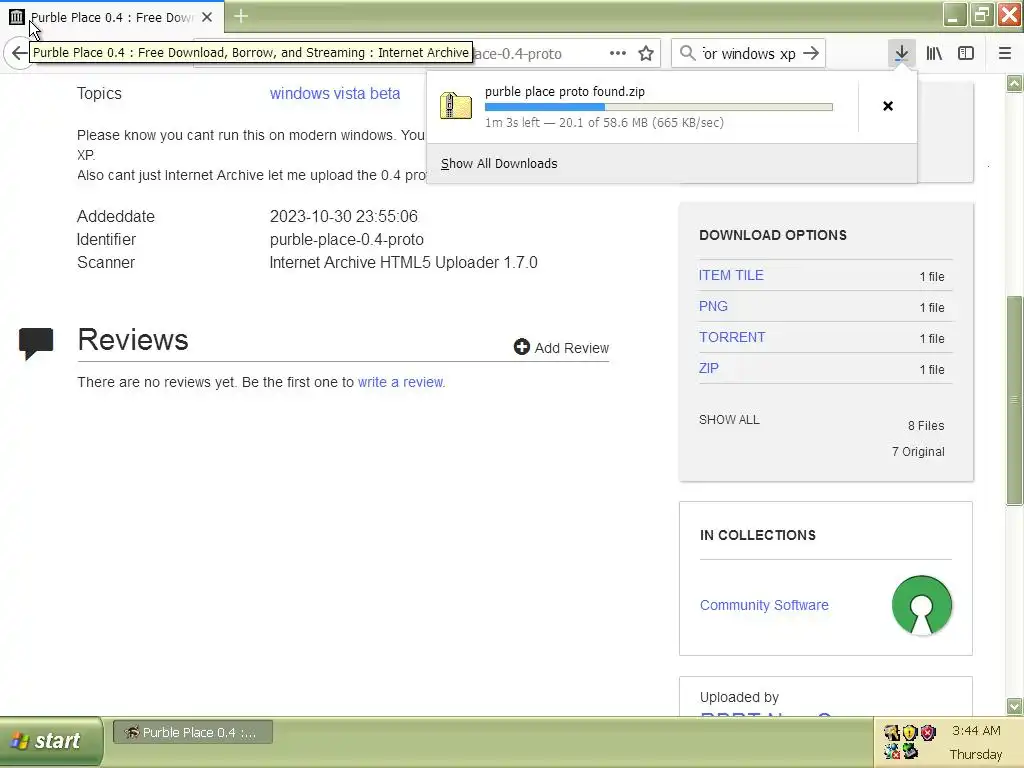Viewport: 1024px width, 768px height.
Task: Click the Reviews speech bubble icon
Action: 35,343
